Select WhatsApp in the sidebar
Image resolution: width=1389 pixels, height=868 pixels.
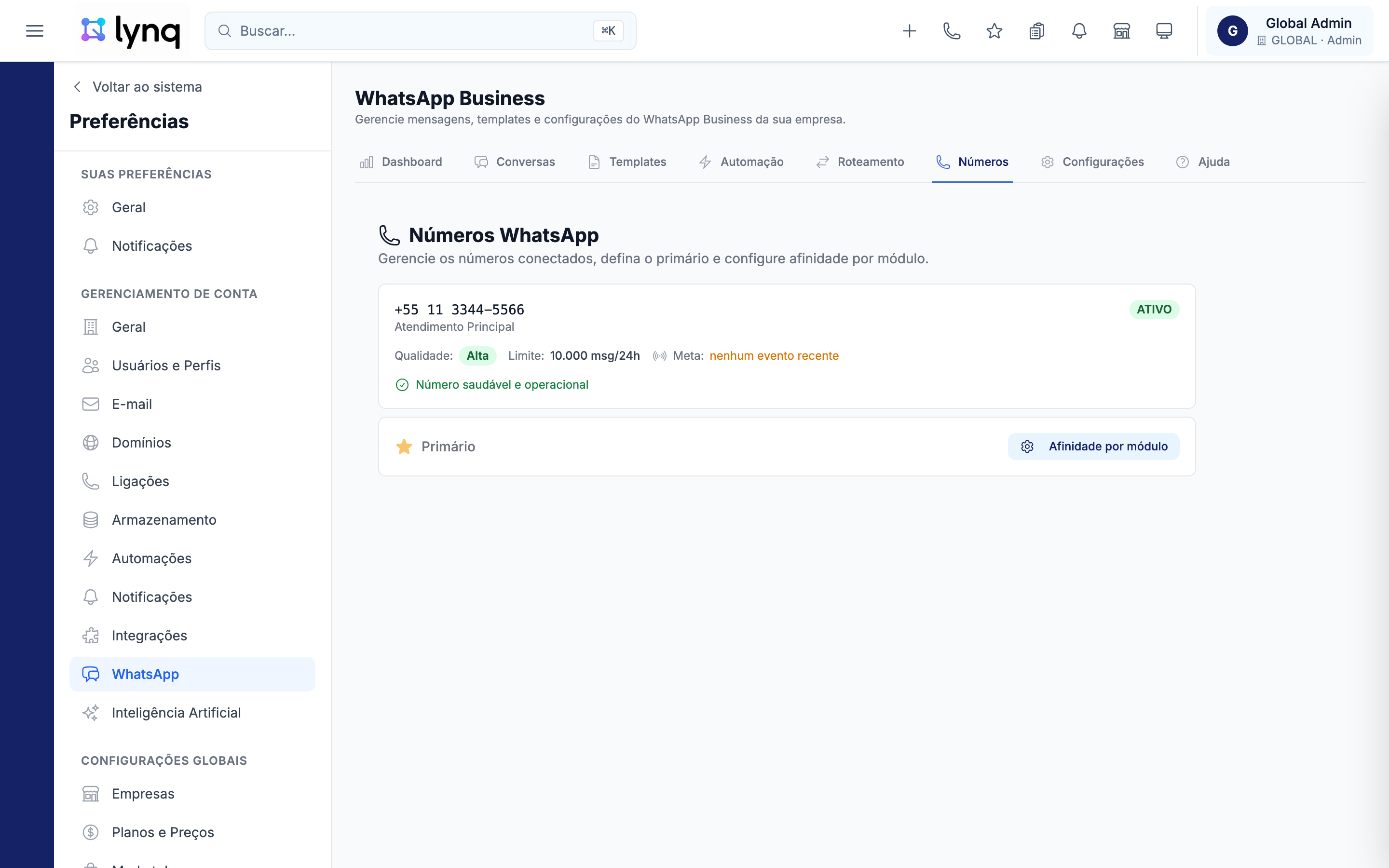pos(192,674)
